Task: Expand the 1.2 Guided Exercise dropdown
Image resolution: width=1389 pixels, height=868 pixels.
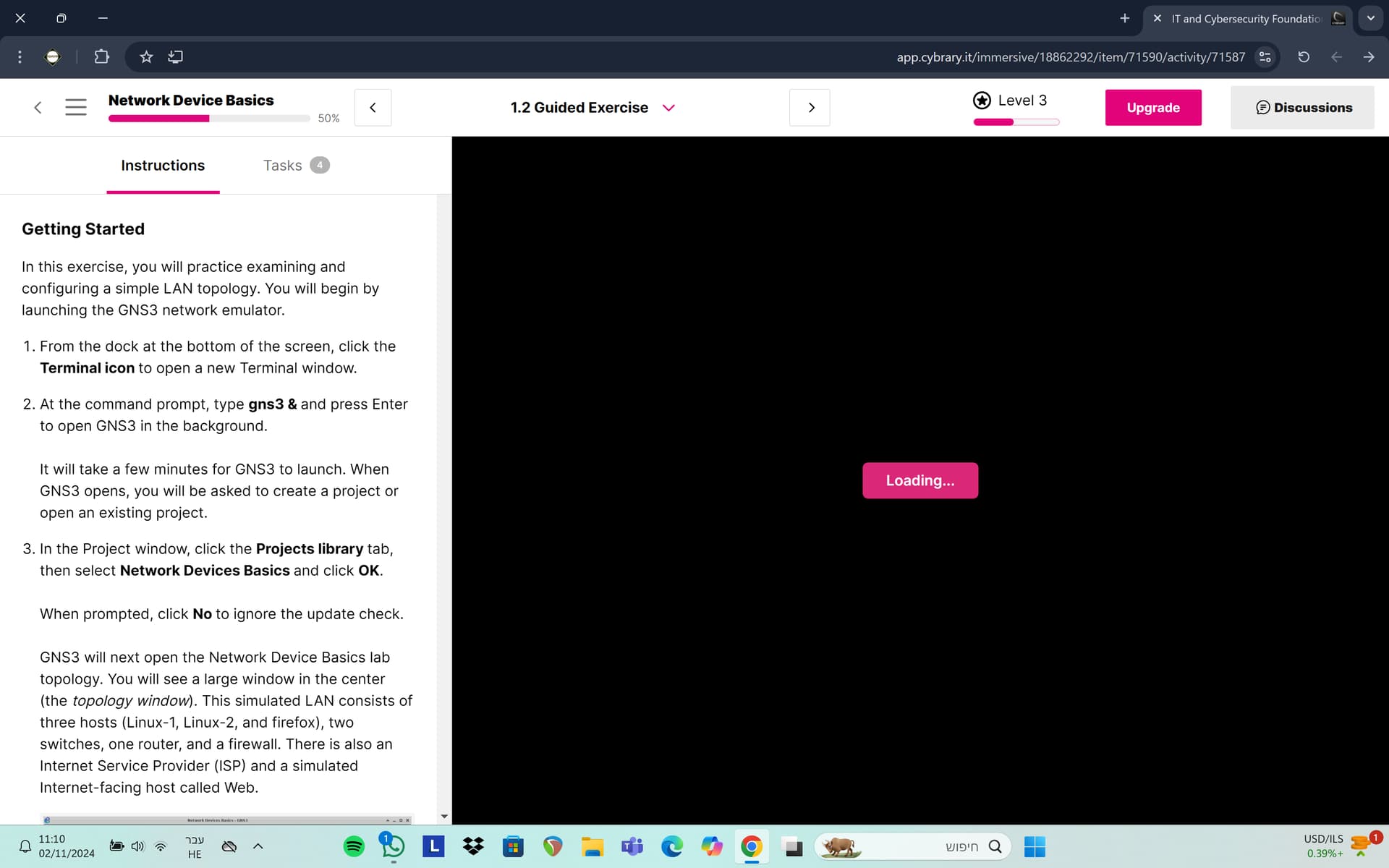Action: click(x=668, y=108)
